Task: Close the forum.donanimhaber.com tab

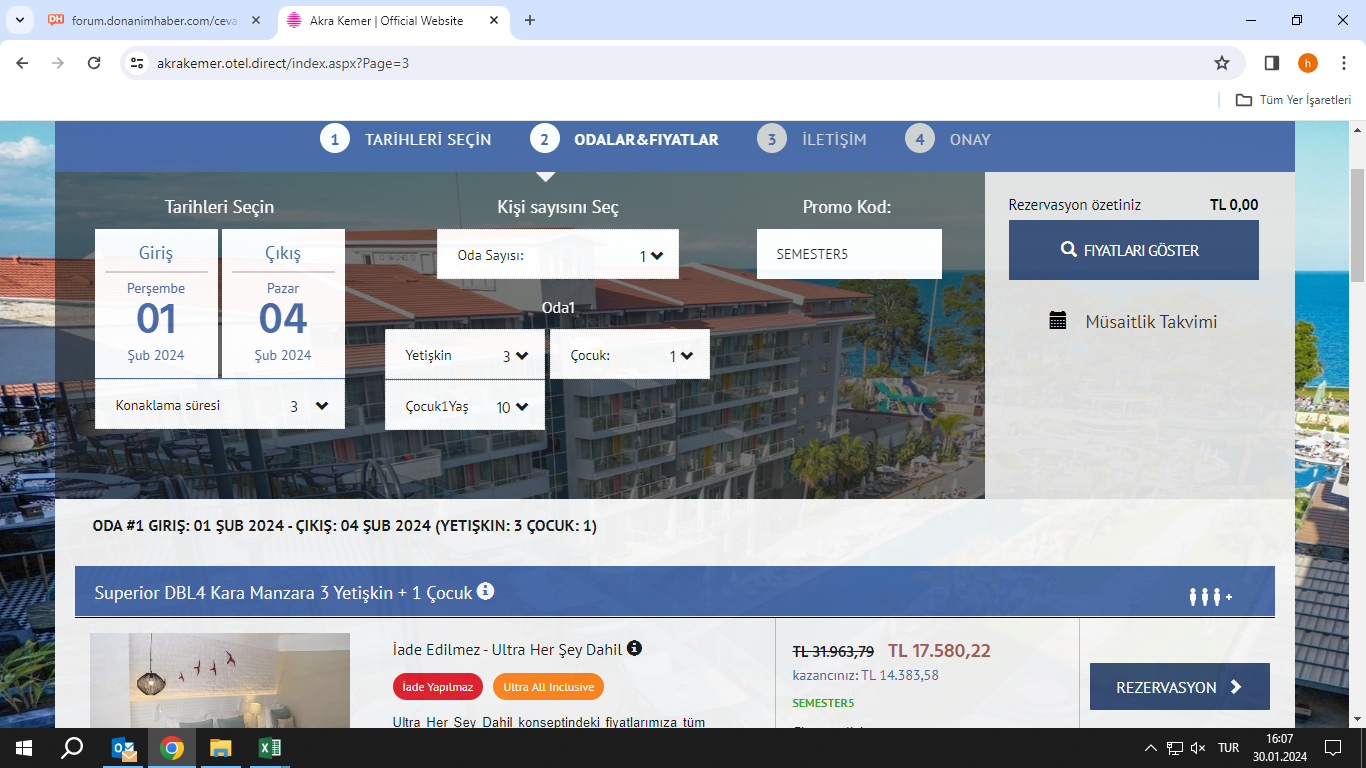Action: pyautogui.click(x=254, y=20)
